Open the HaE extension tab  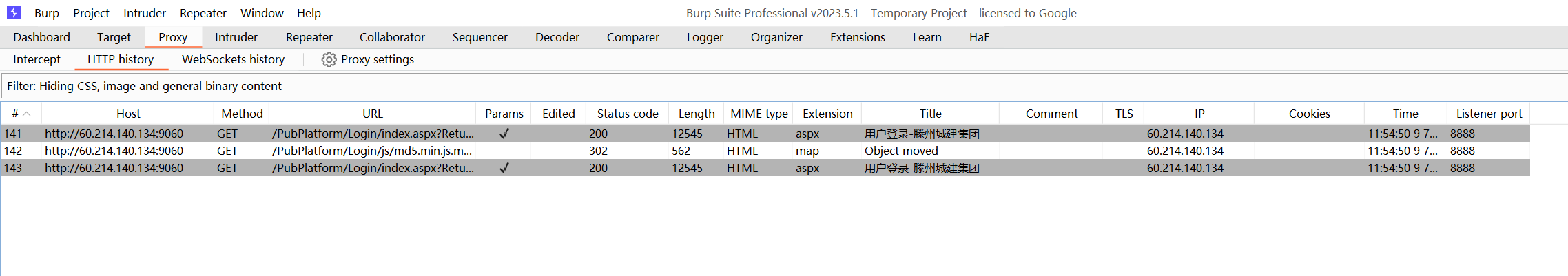tap(980, 37)
